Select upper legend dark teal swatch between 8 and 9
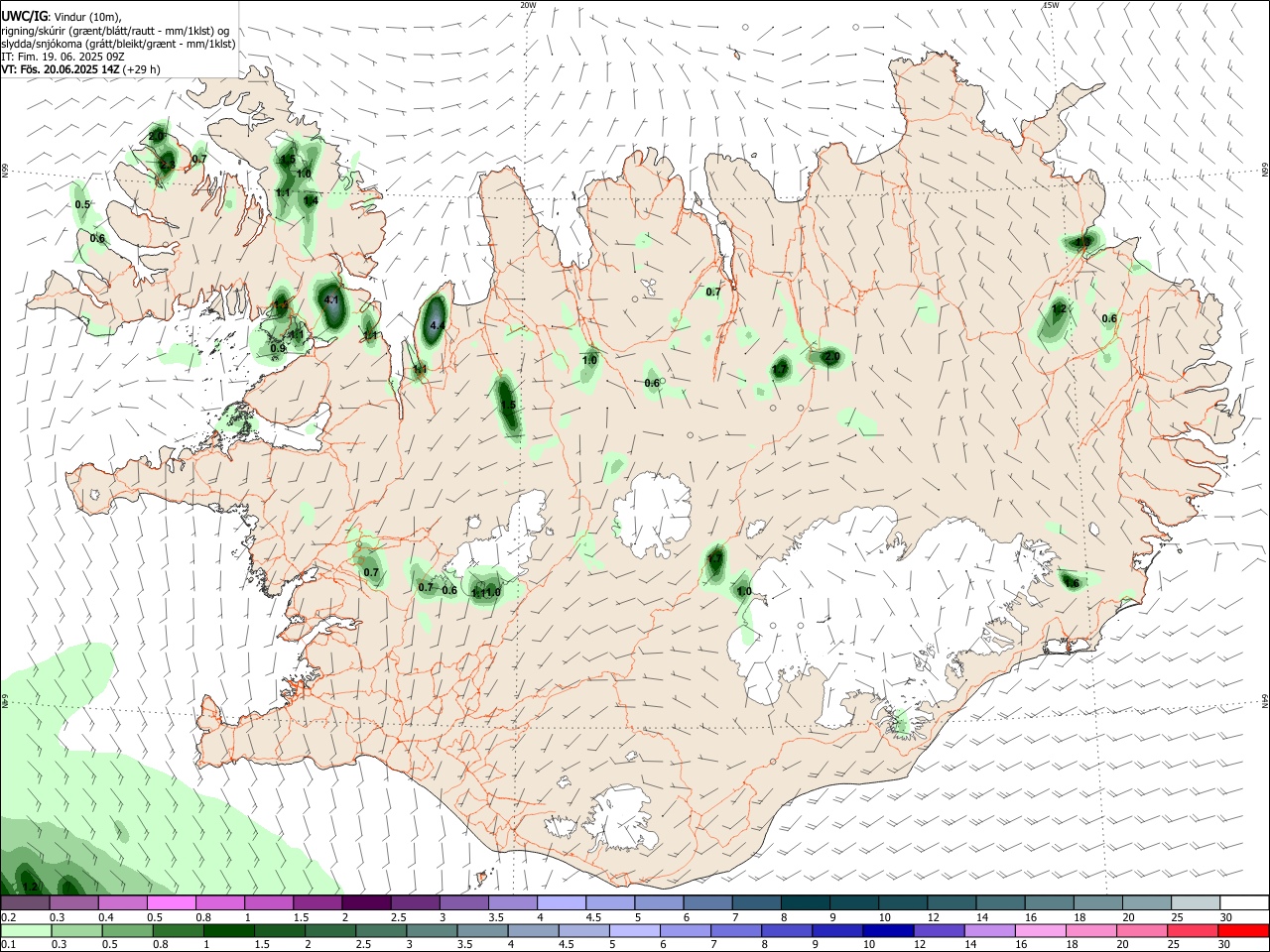 coord(805,903)
